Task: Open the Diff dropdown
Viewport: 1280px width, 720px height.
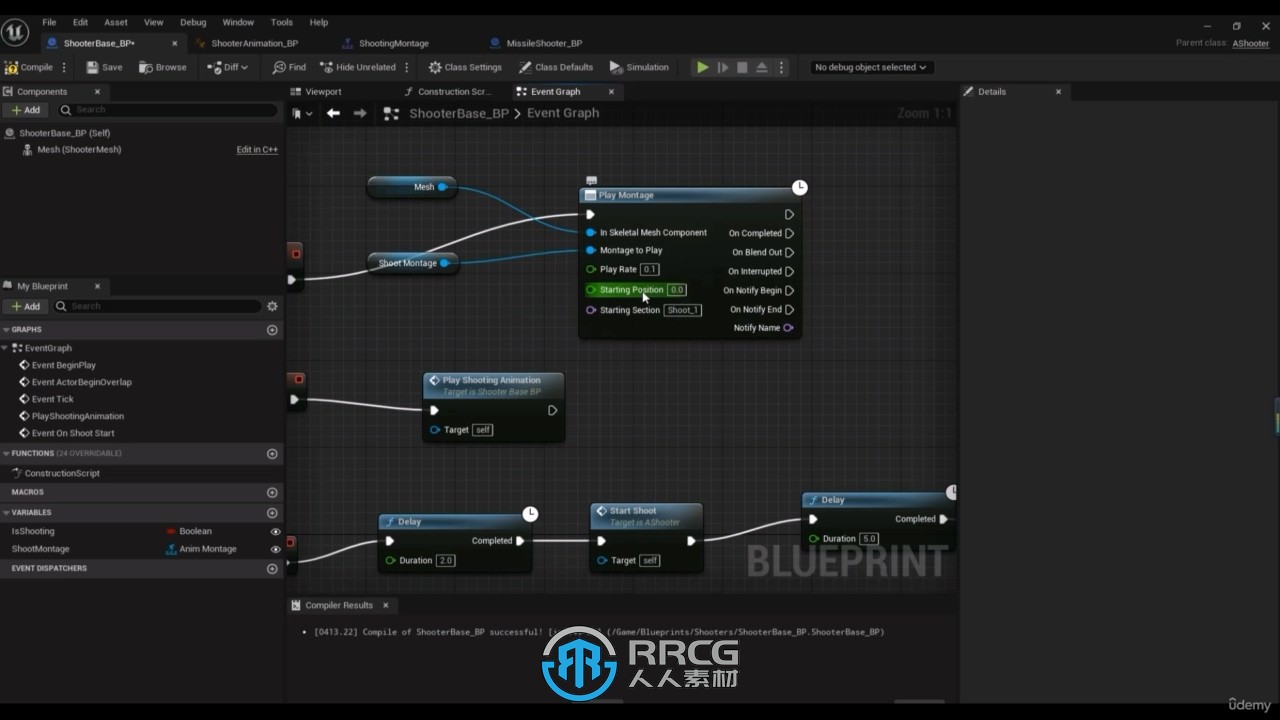Action: point(228,67)
